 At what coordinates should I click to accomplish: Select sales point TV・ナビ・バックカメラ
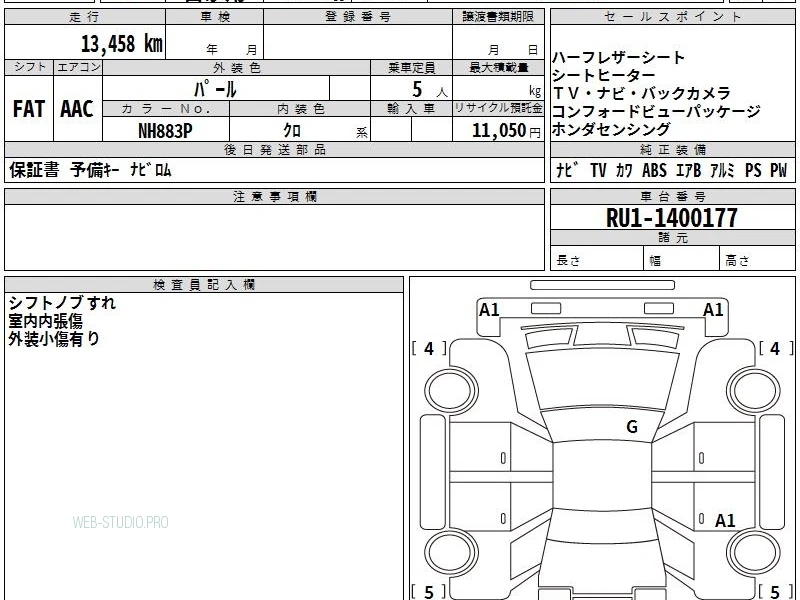[642, 93]
